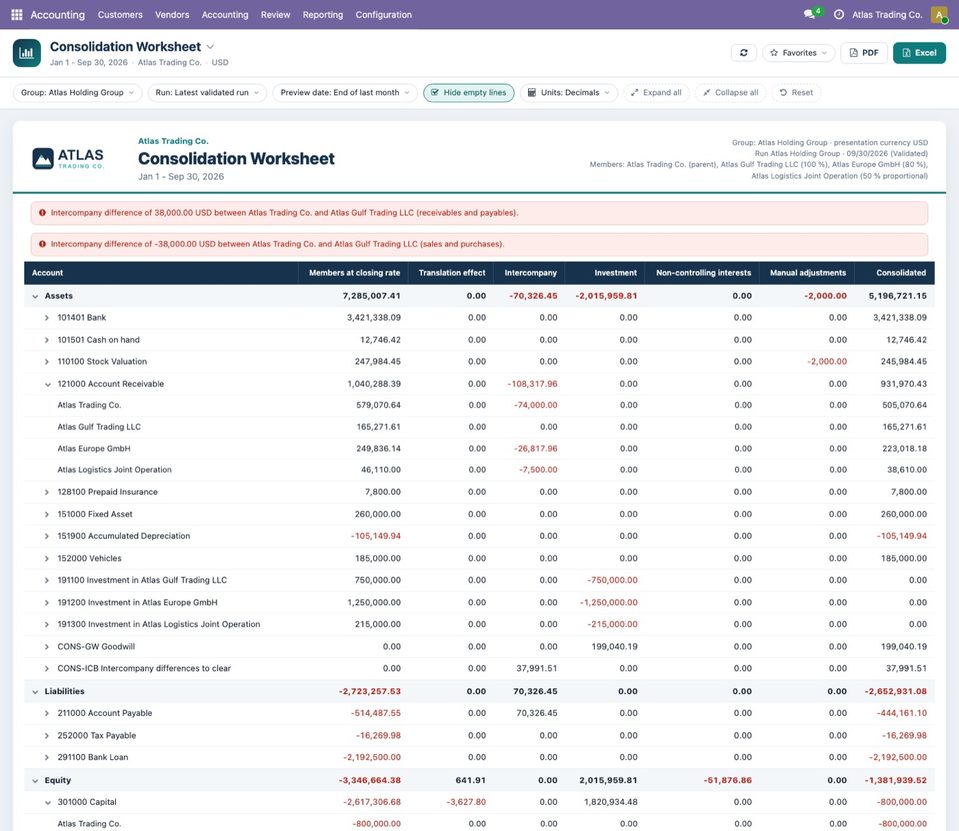
Task: Expand the 110100 Stock Valuation row
Action: [x=46, y=362]
